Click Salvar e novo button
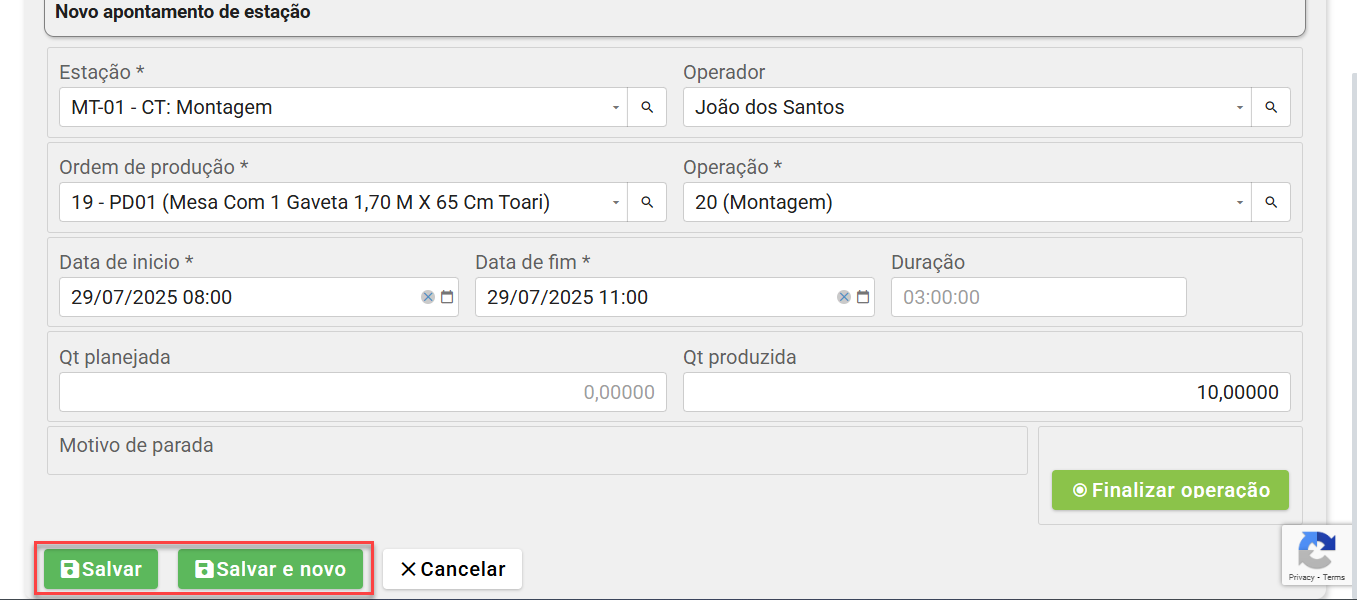Image resolution: width=1357 pixels, height=600 pixels. click(270, 569)
